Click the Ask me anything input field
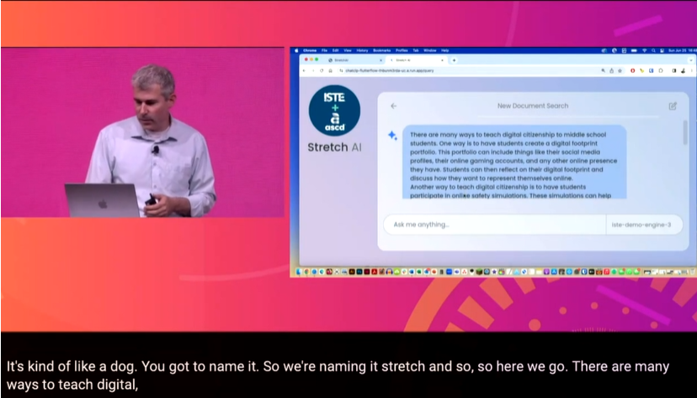This screenshot has width=697, height=398. (494, 225)
